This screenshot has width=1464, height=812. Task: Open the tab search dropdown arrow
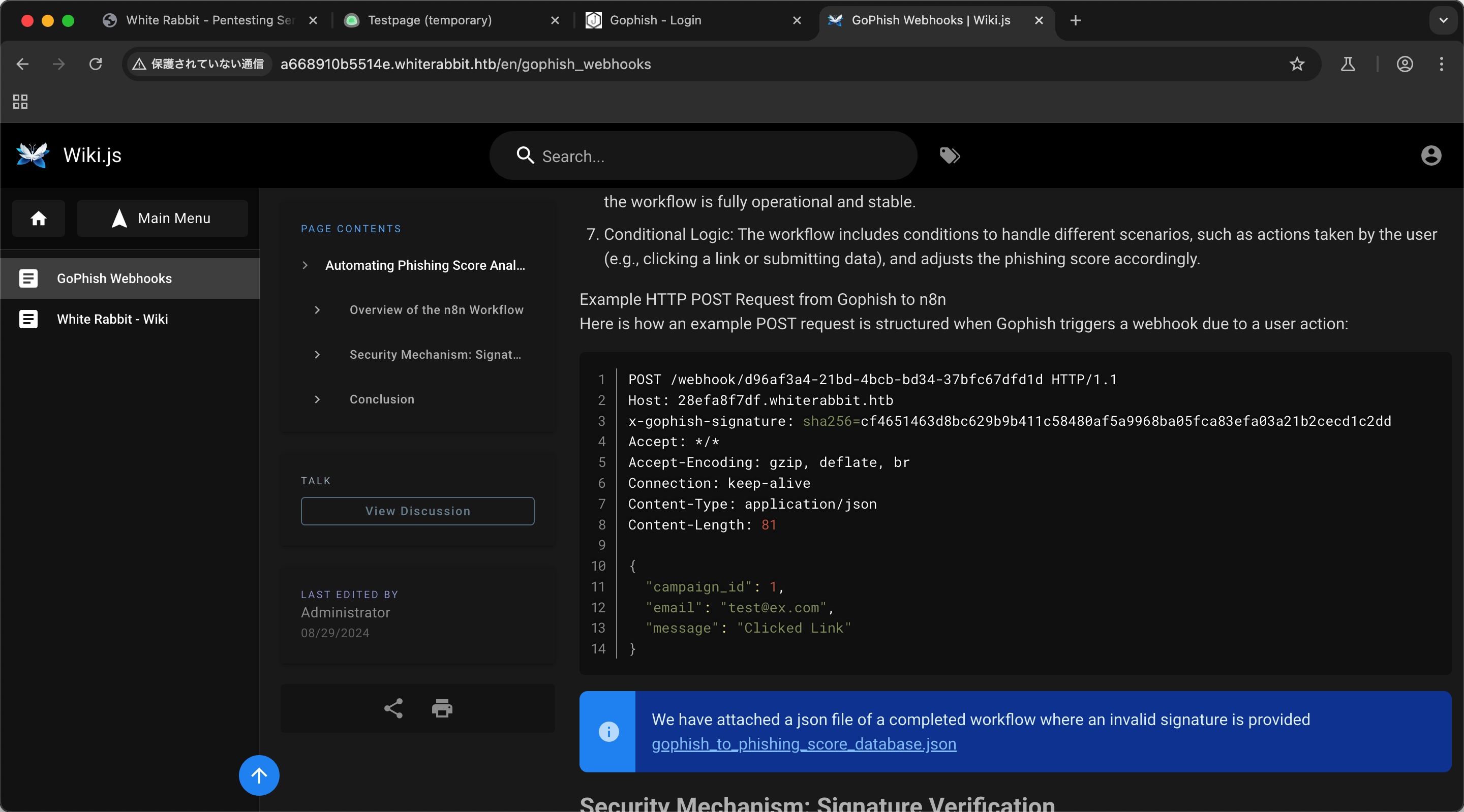[1443, 20]
